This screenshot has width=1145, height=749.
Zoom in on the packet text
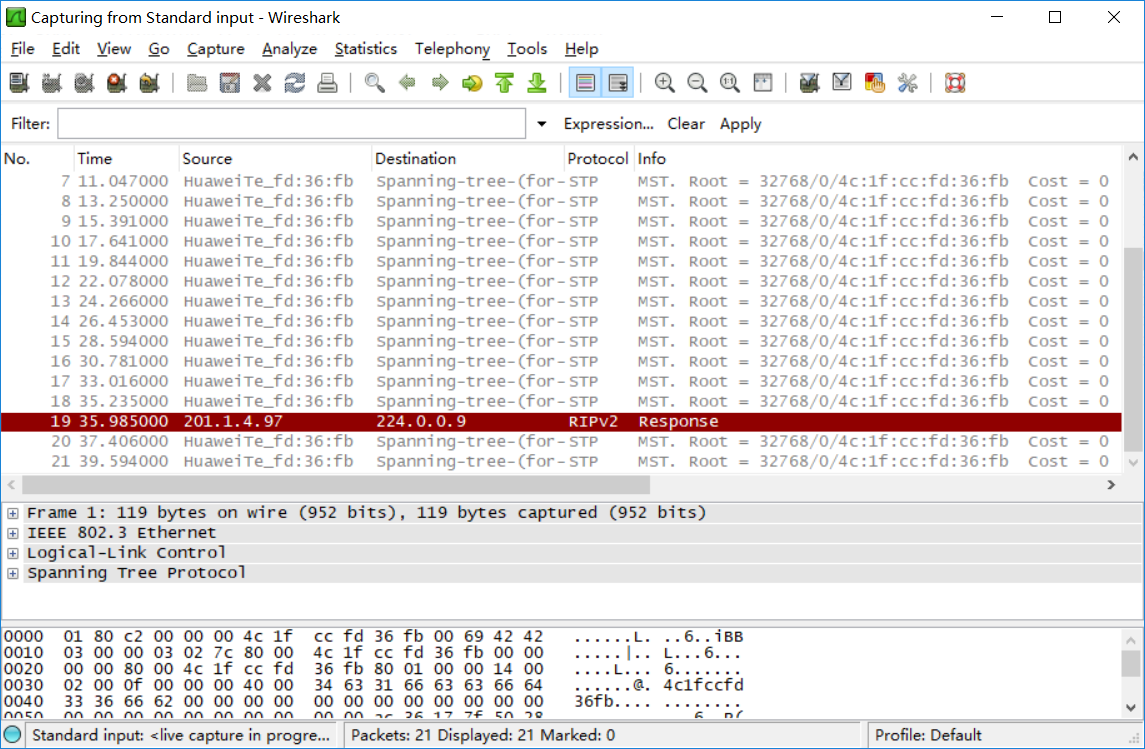[x=665, y=82]
